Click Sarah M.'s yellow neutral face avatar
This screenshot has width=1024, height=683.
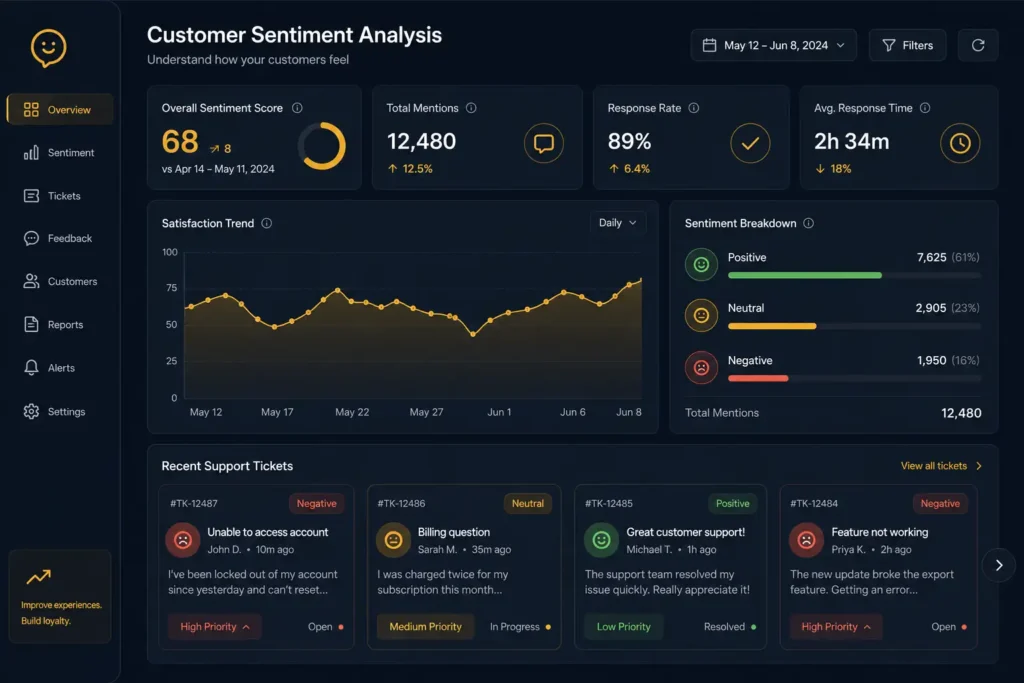[393, 540]
